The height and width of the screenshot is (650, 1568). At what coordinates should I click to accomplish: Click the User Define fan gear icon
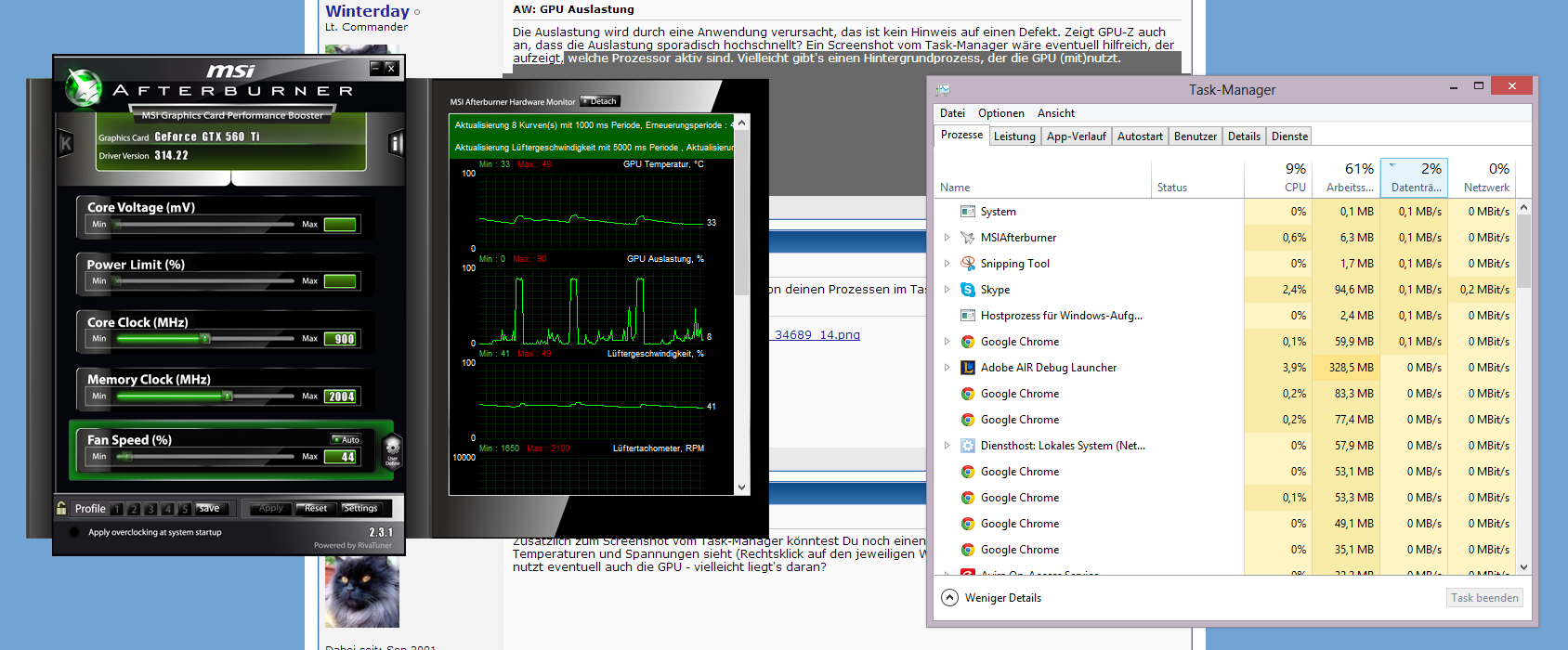pyautogui.click(x=392, y=450)
